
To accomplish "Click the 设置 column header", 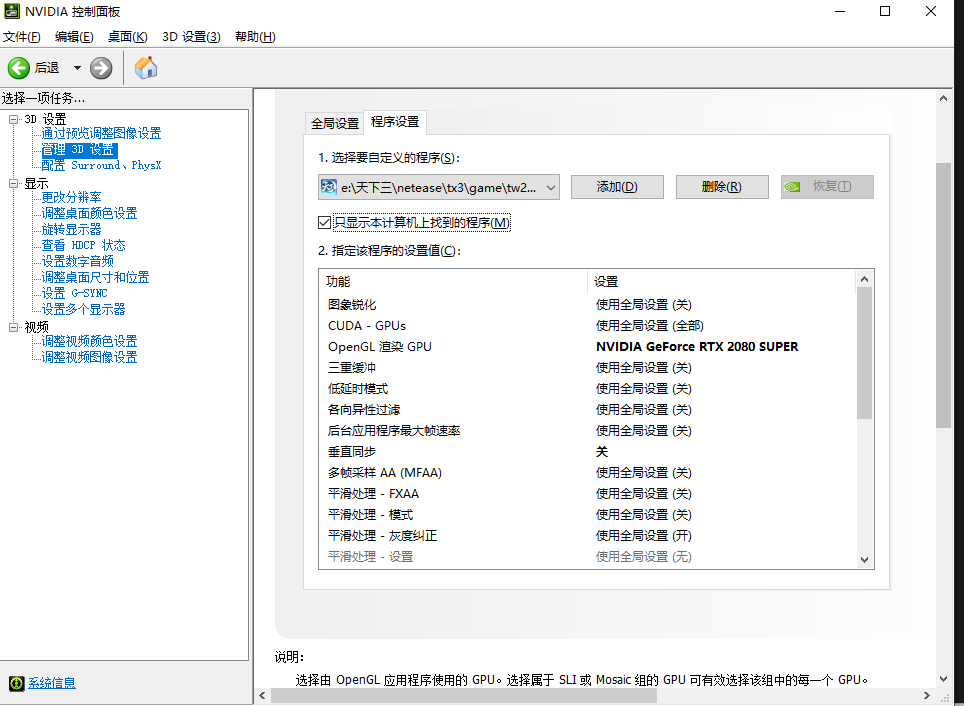I will [721, 282].
